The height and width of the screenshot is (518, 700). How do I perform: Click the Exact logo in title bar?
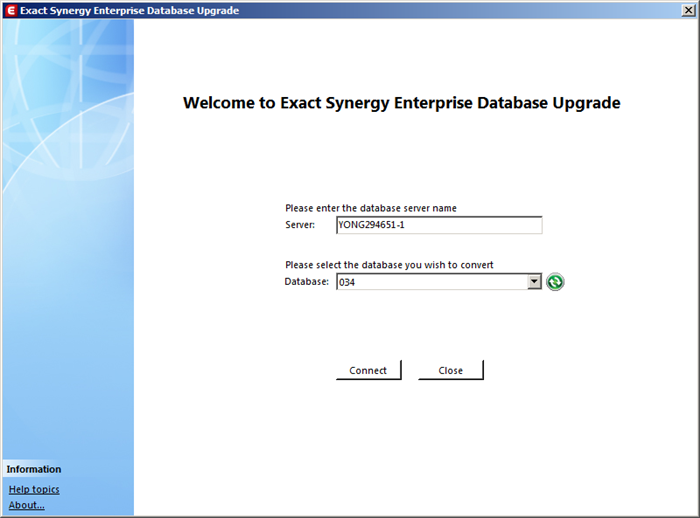11,10
